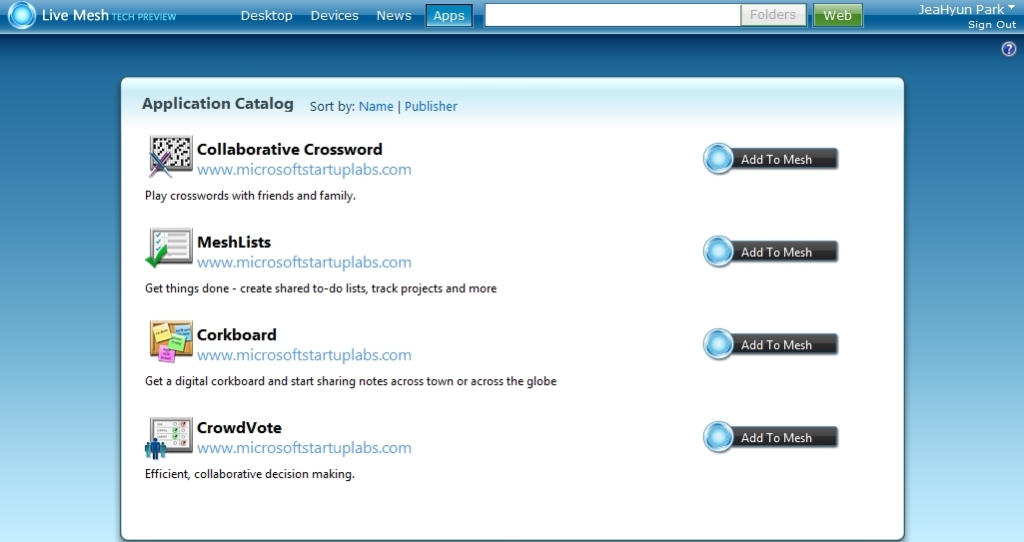
Task: Click the Collaborative Crossword title
Action: tap(290, 150)
